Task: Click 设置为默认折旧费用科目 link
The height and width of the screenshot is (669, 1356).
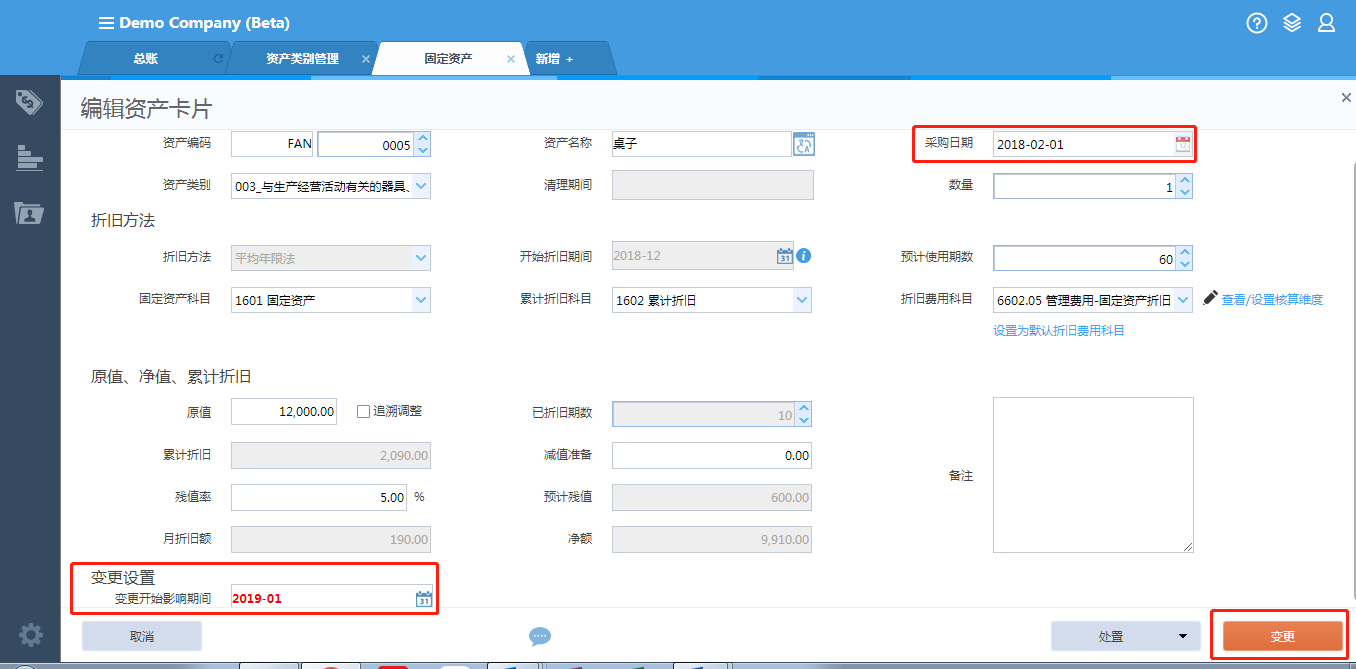Action: [x=1058, y=330]
